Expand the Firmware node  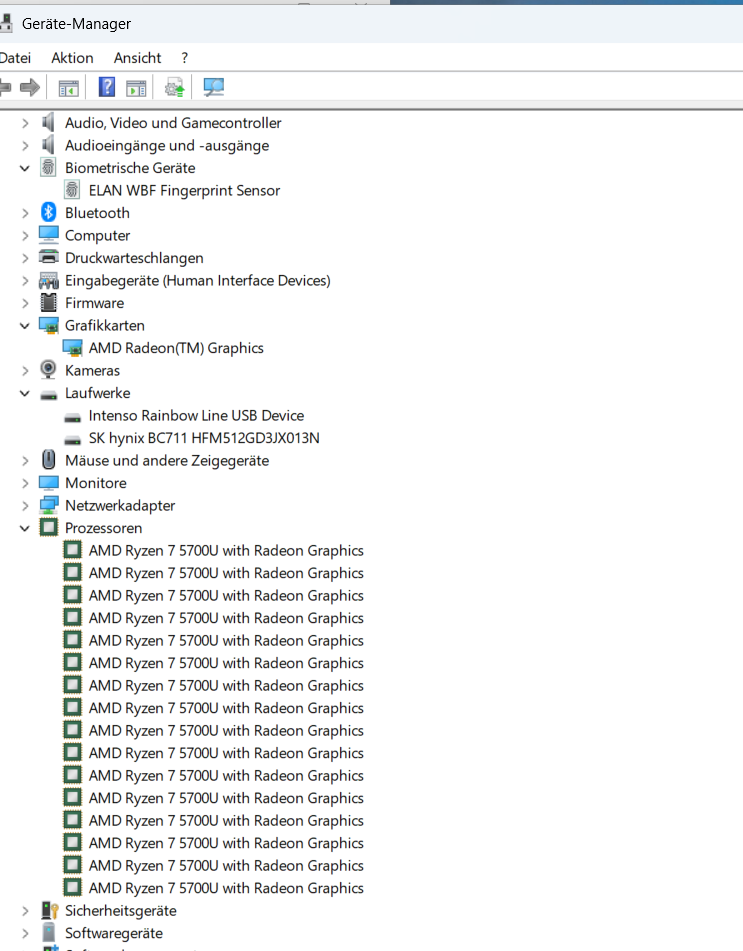[25, 303]
